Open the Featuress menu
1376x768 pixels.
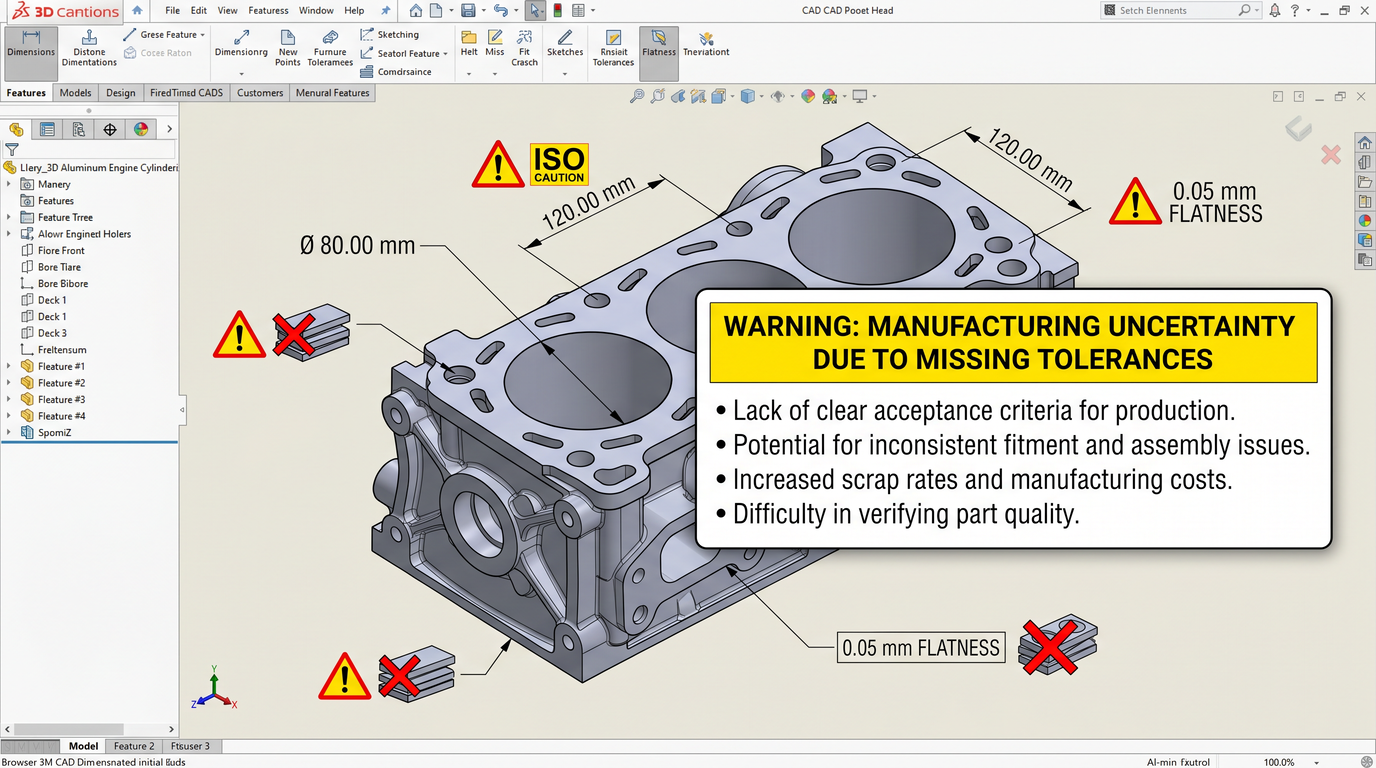[x=268, y=11]
